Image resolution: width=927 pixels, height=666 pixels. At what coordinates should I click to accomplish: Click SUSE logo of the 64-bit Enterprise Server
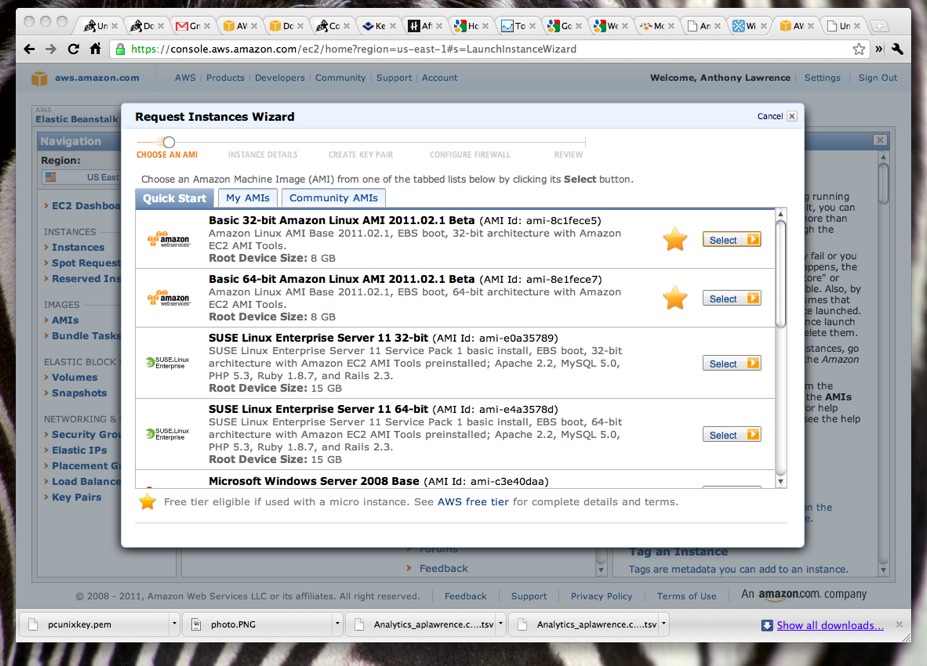[168, 434]
